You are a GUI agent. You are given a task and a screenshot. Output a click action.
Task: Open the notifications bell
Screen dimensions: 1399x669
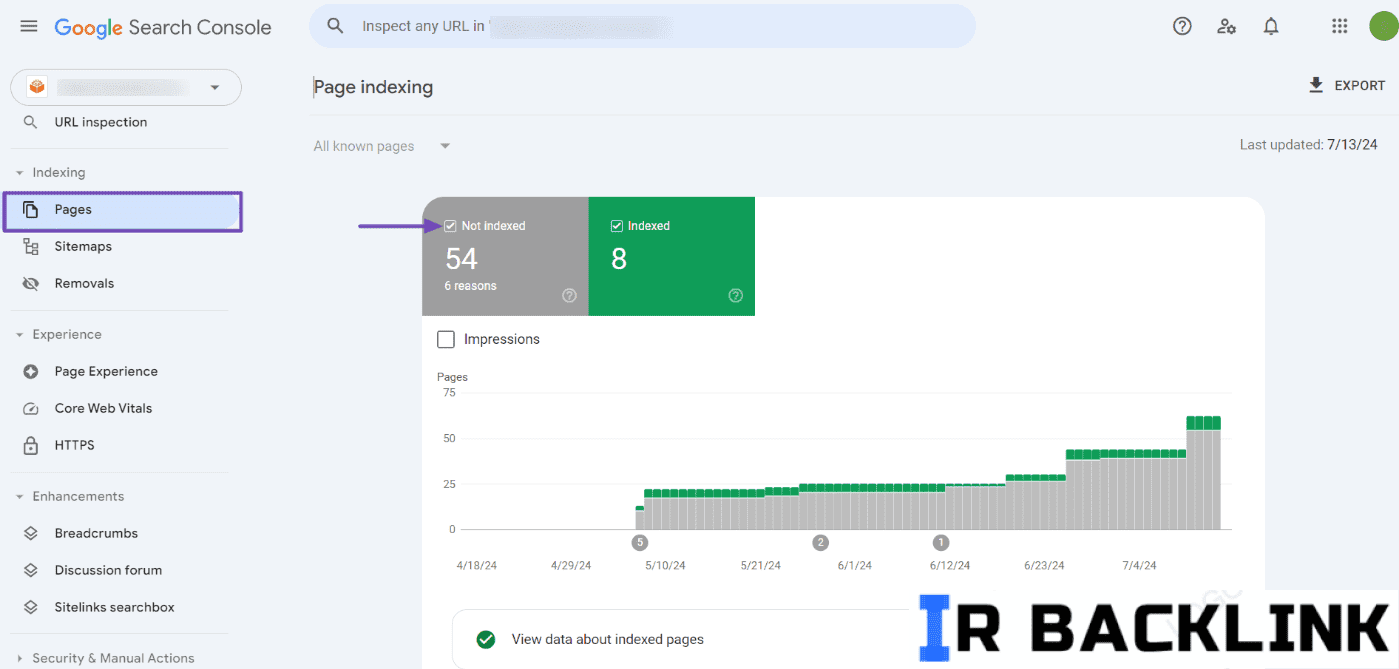[1271, 26]
